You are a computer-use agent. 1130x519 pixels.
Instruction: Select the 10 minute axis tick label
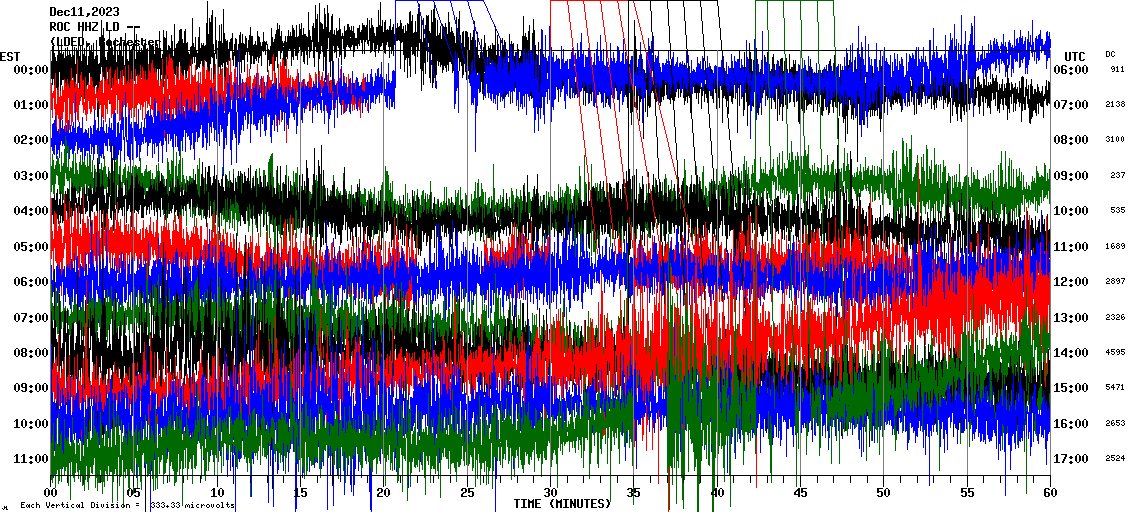coord(217,493)
